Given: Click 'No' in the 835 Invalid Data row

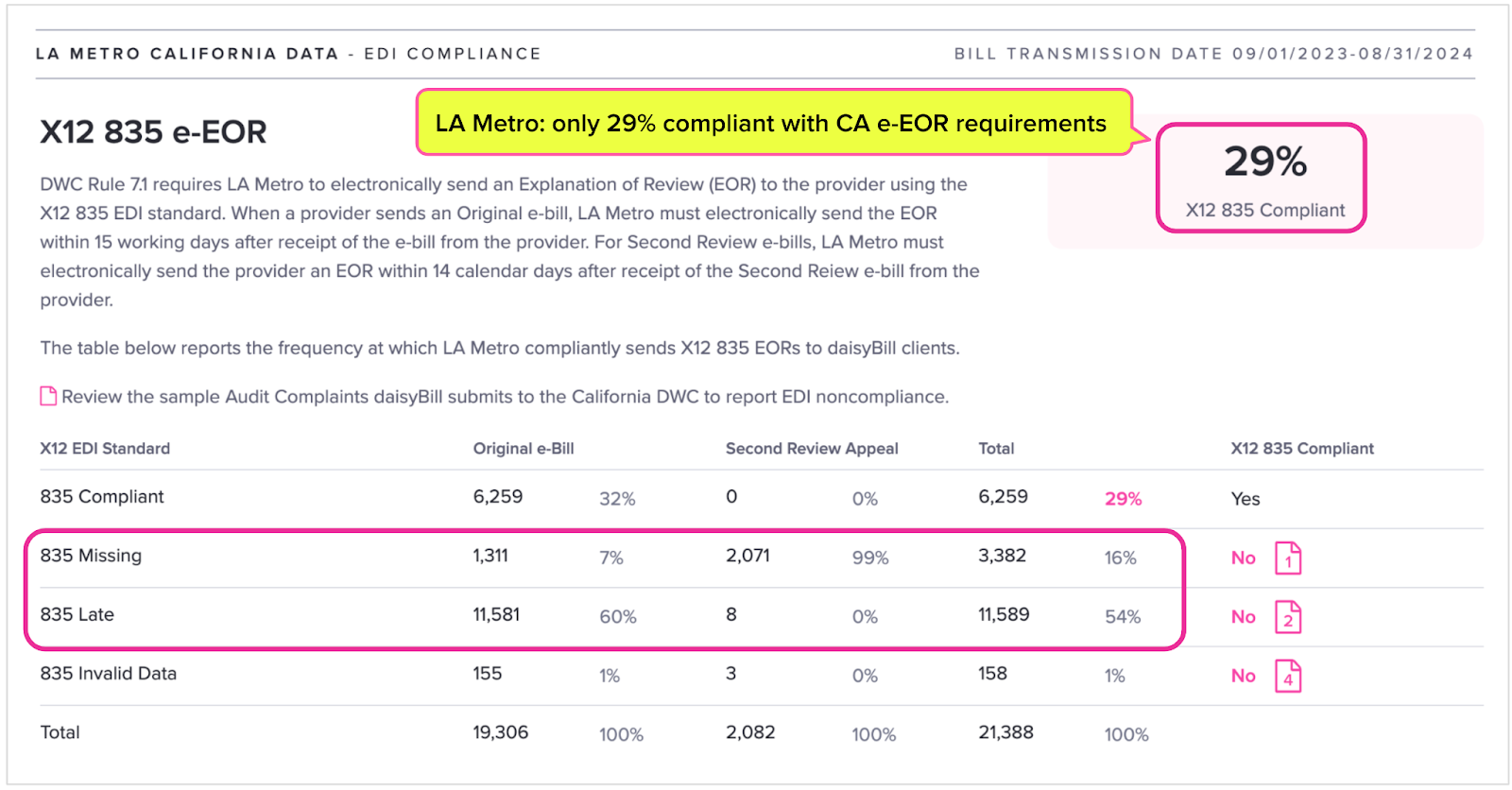Looking at the screenshot, I should (x=1243, y=676).
